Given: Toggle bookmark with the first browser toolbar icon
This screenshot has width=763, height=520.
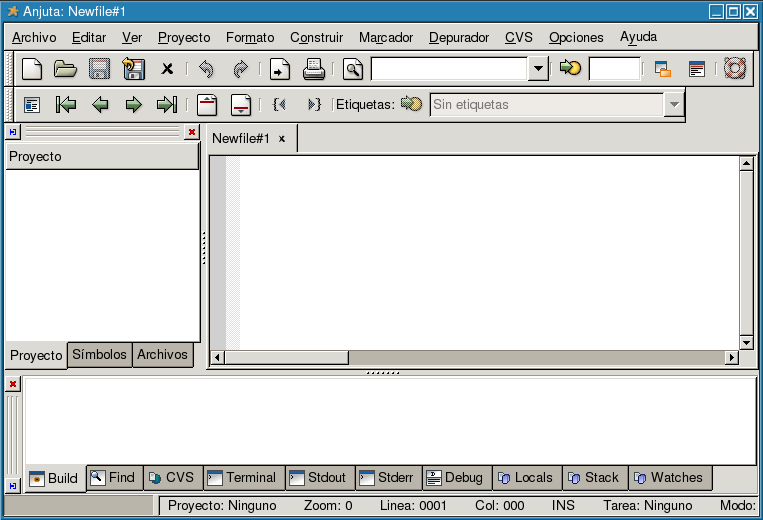Looking at the screenshot, I should [x=32, y=105].
